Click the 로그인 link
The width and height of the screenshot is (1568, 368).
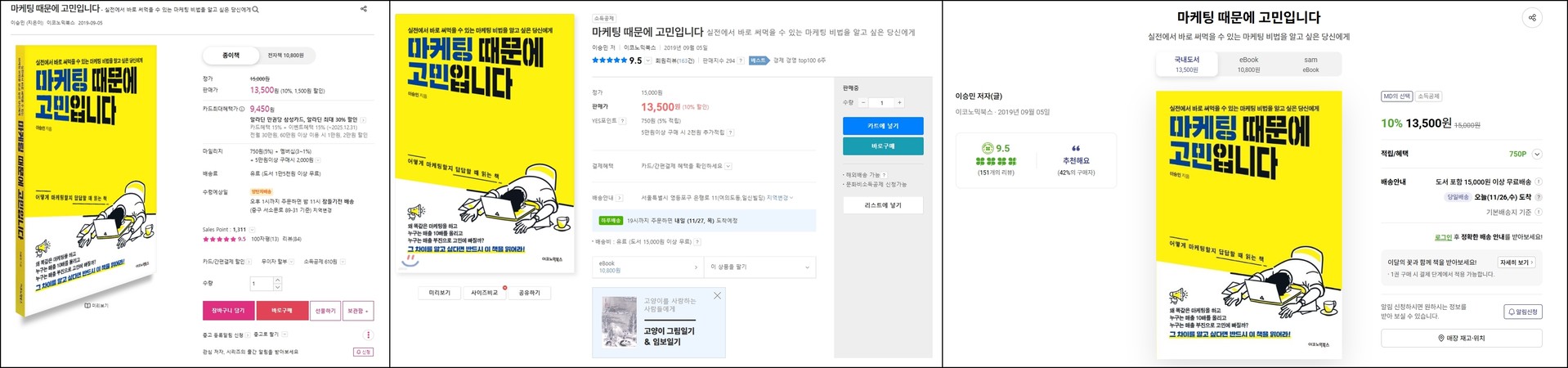(x=1443, y=237)
